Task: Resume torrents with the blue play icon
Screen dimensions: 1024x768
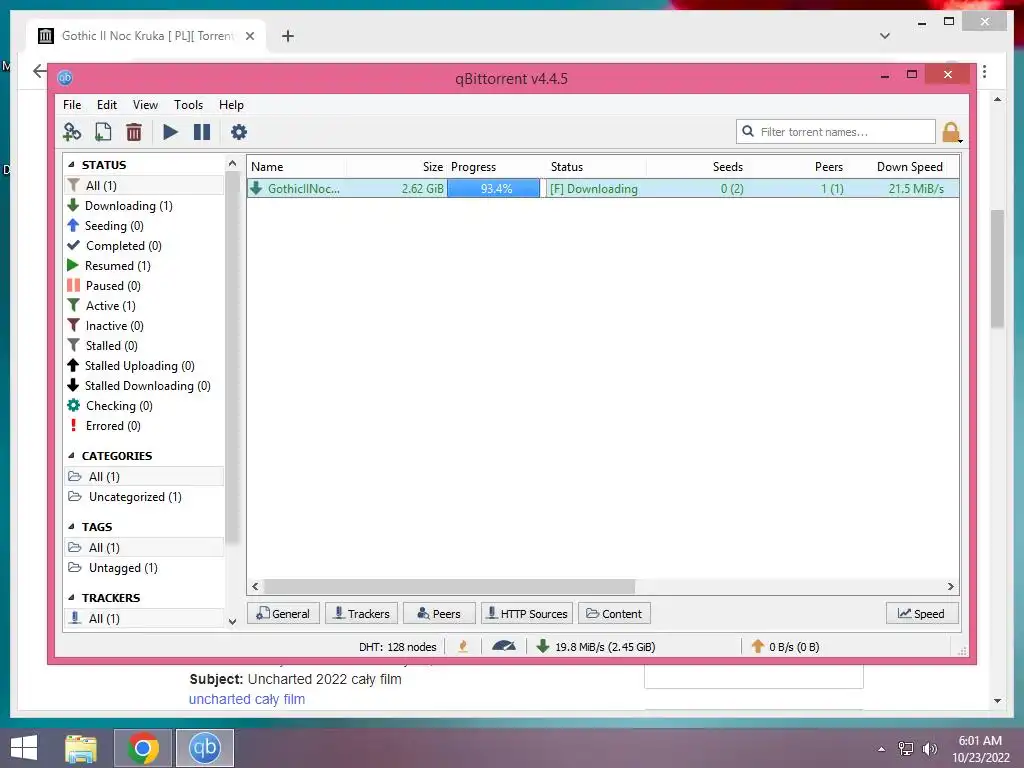Action: (170, 132)
